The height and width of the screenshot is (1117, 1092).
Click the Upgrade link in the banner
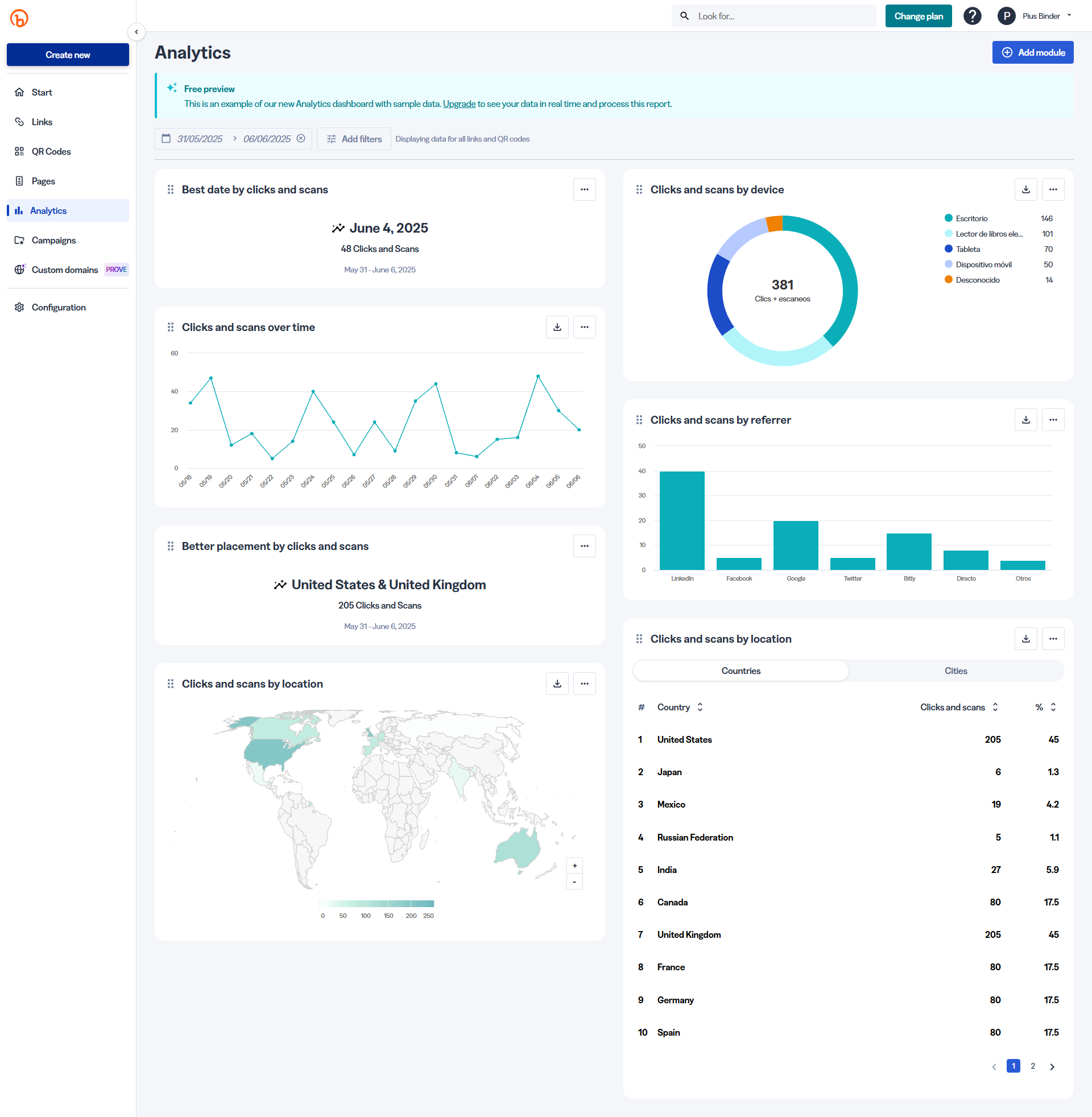coord(459,104)
